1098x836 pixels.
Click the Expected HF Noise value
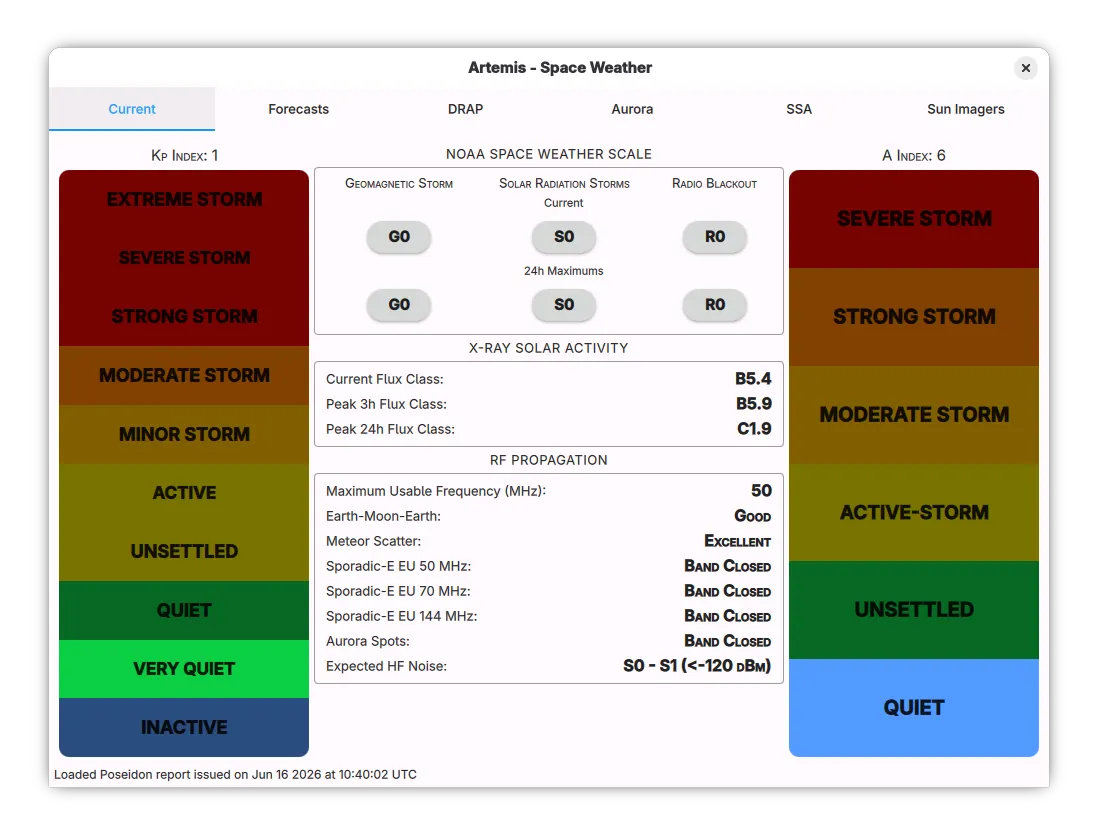click(x=697, y=666)
